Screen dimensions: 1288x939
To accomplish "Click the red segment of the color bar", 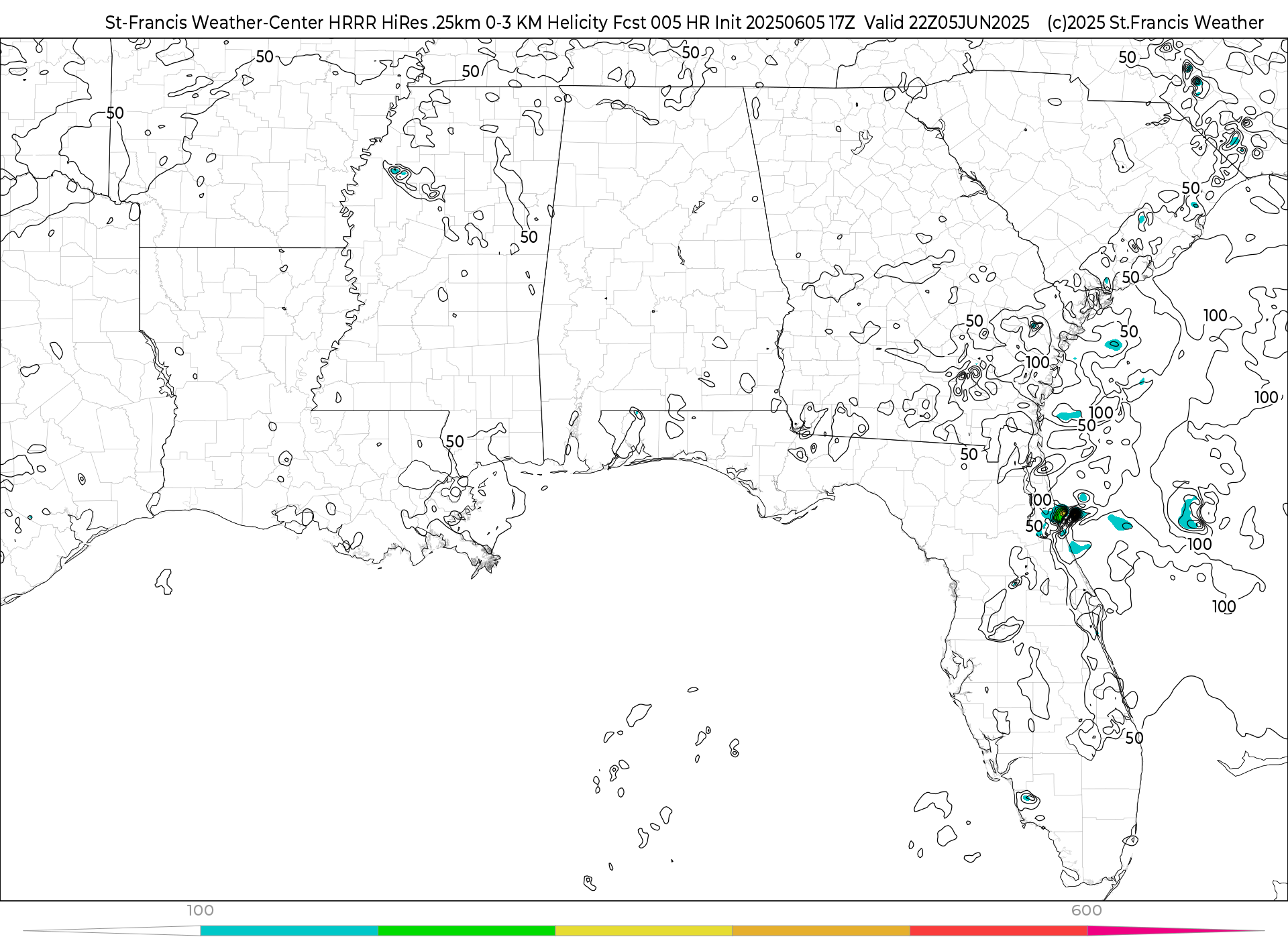I will point(999,931).
